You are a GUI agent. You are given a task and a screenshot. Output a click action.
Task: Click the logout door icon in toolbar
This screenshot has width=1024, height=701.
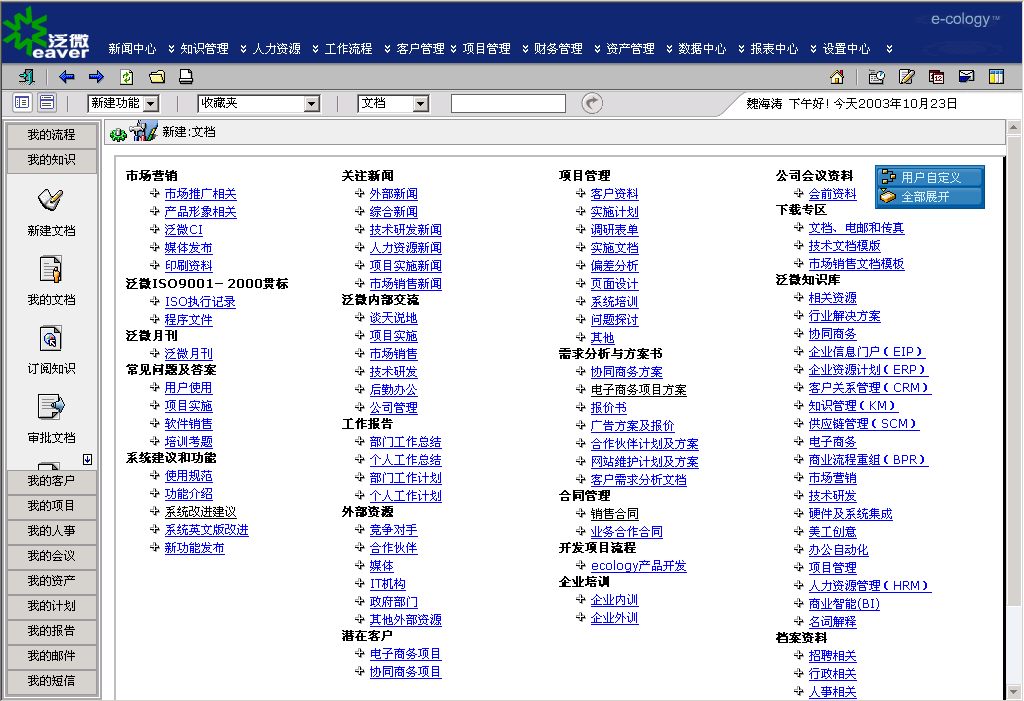[x=27, y=77]
